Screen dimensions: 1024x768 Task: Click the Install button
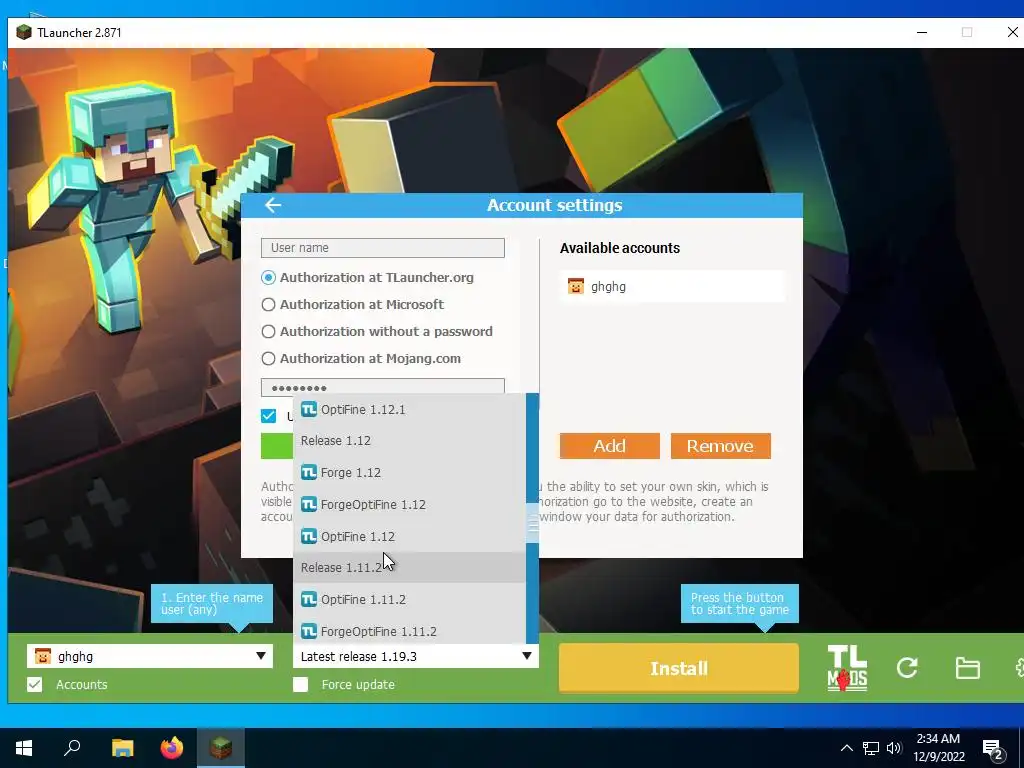[679, 668]
